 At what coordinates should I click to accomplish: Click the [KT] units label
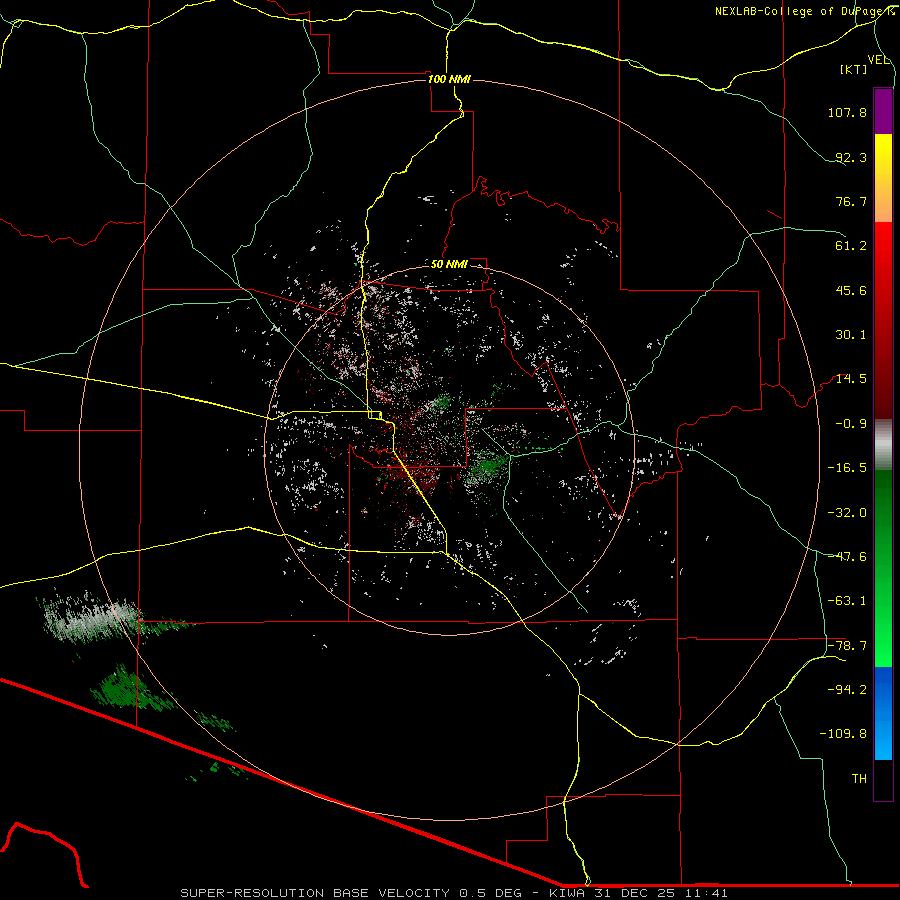click(854, 70)
